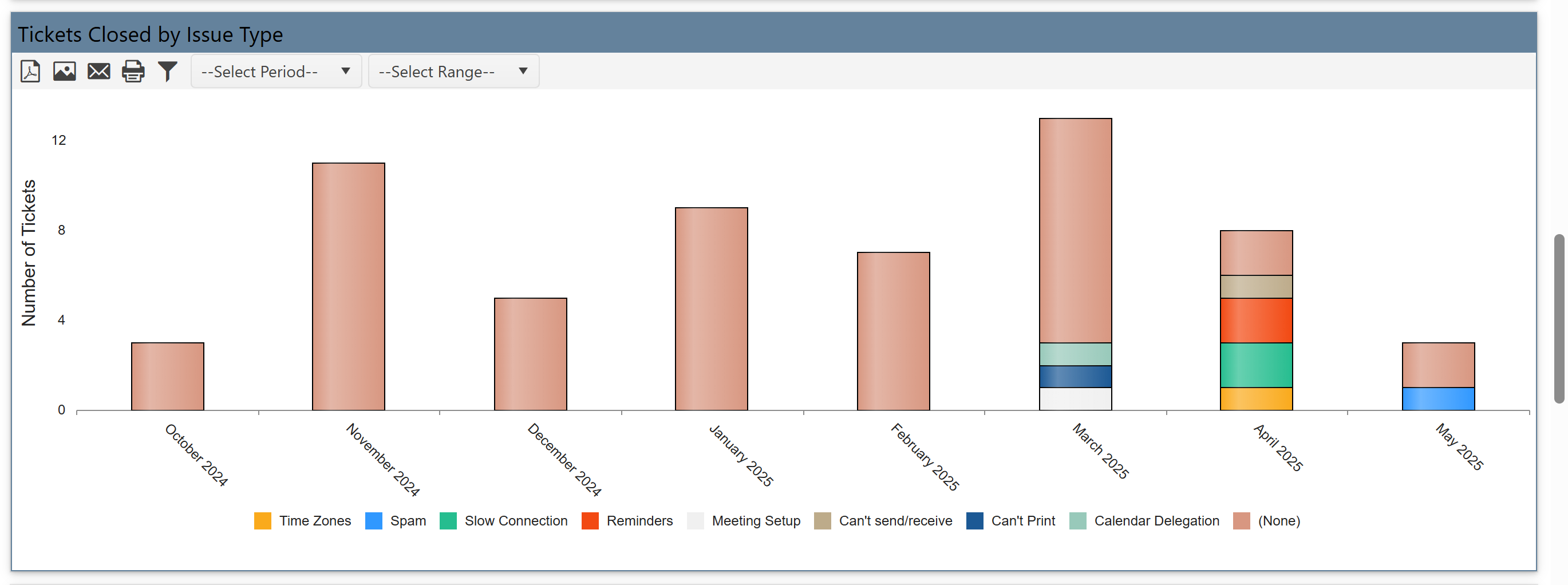Print the Tickets Closed chart
Image resolution: width=1568 pixels, height=585 pixels.
133,71
